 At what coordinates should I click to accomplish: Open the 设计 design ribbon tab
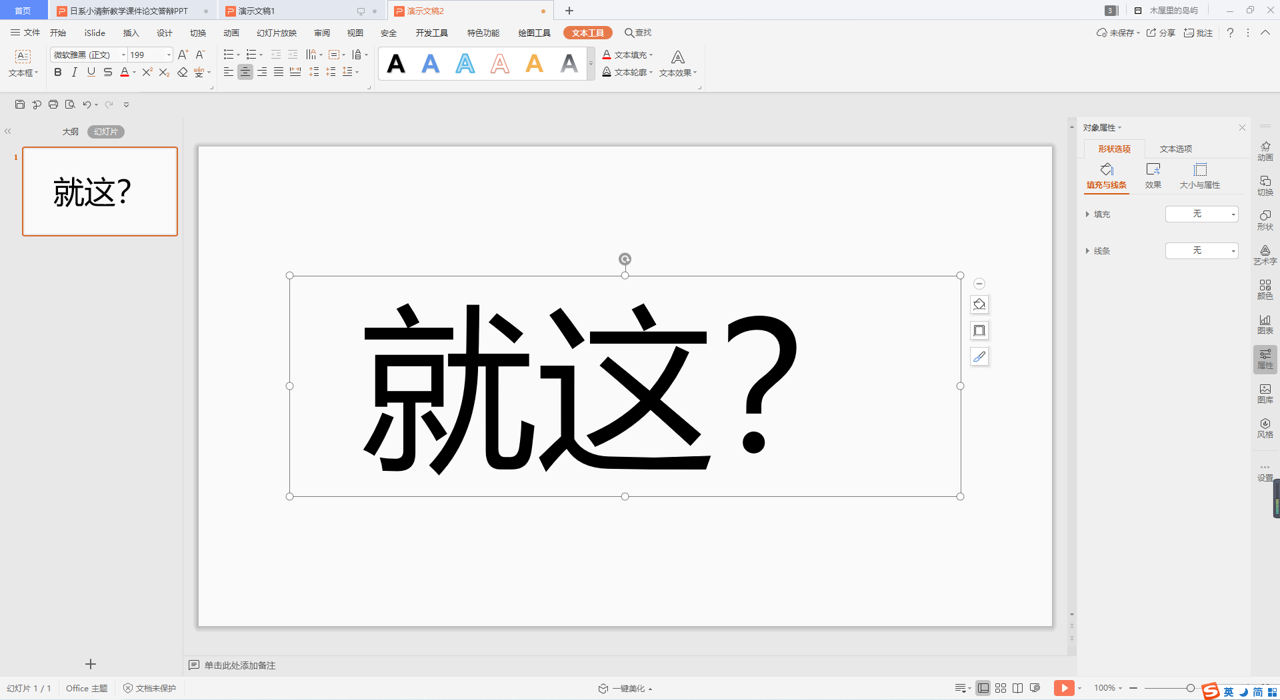164,33
